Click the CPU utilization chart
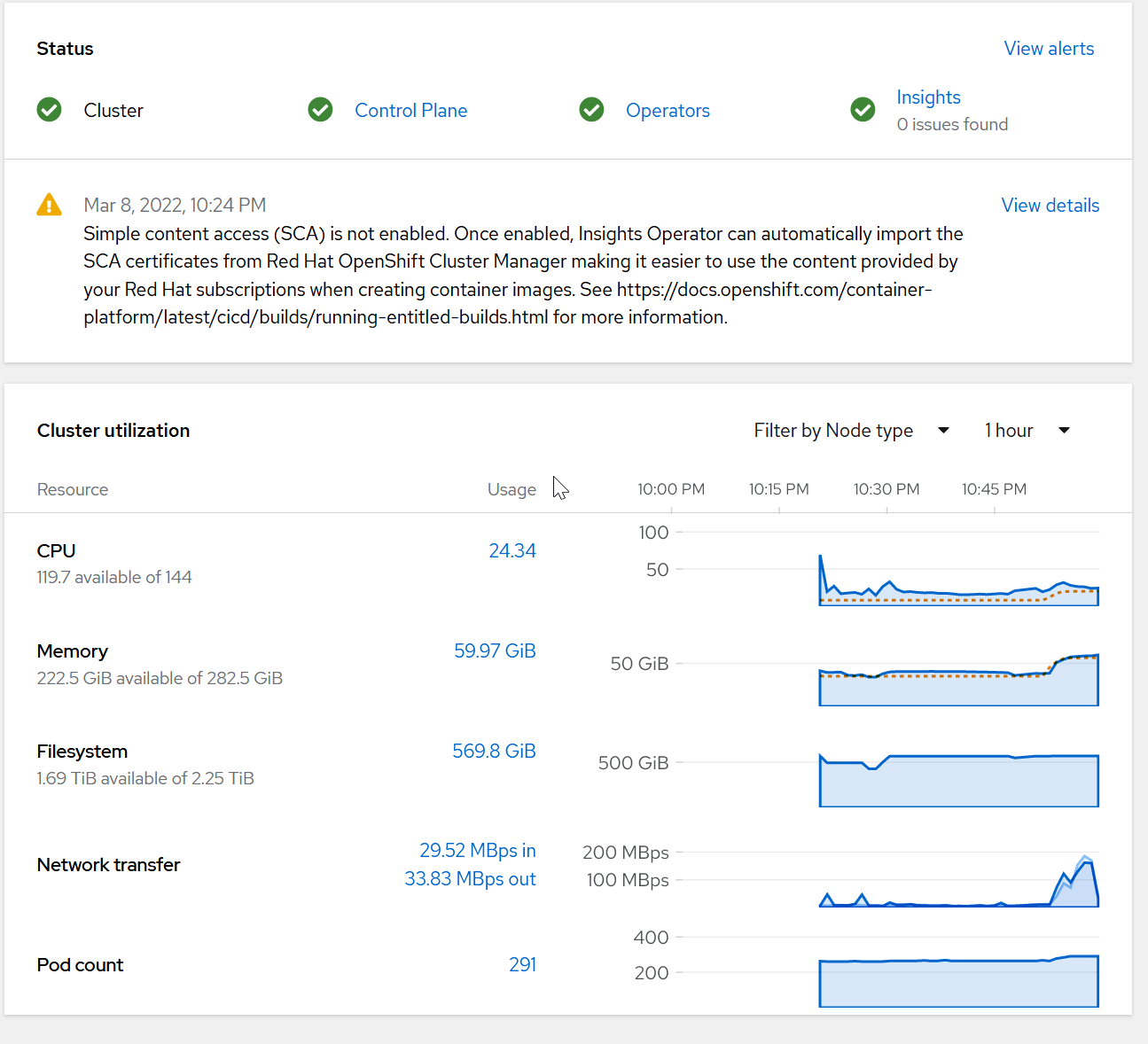This screenshot has width=1148, height=1044. 958,580
